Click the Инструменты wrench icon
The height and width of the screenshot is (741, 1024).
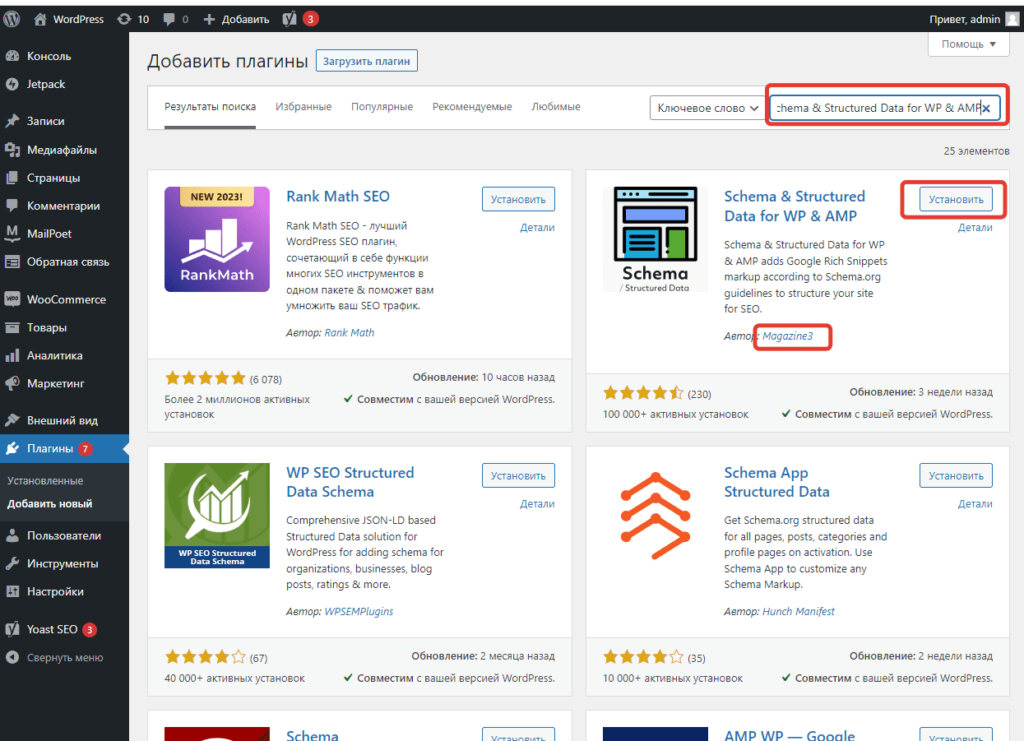click(12, 563)
